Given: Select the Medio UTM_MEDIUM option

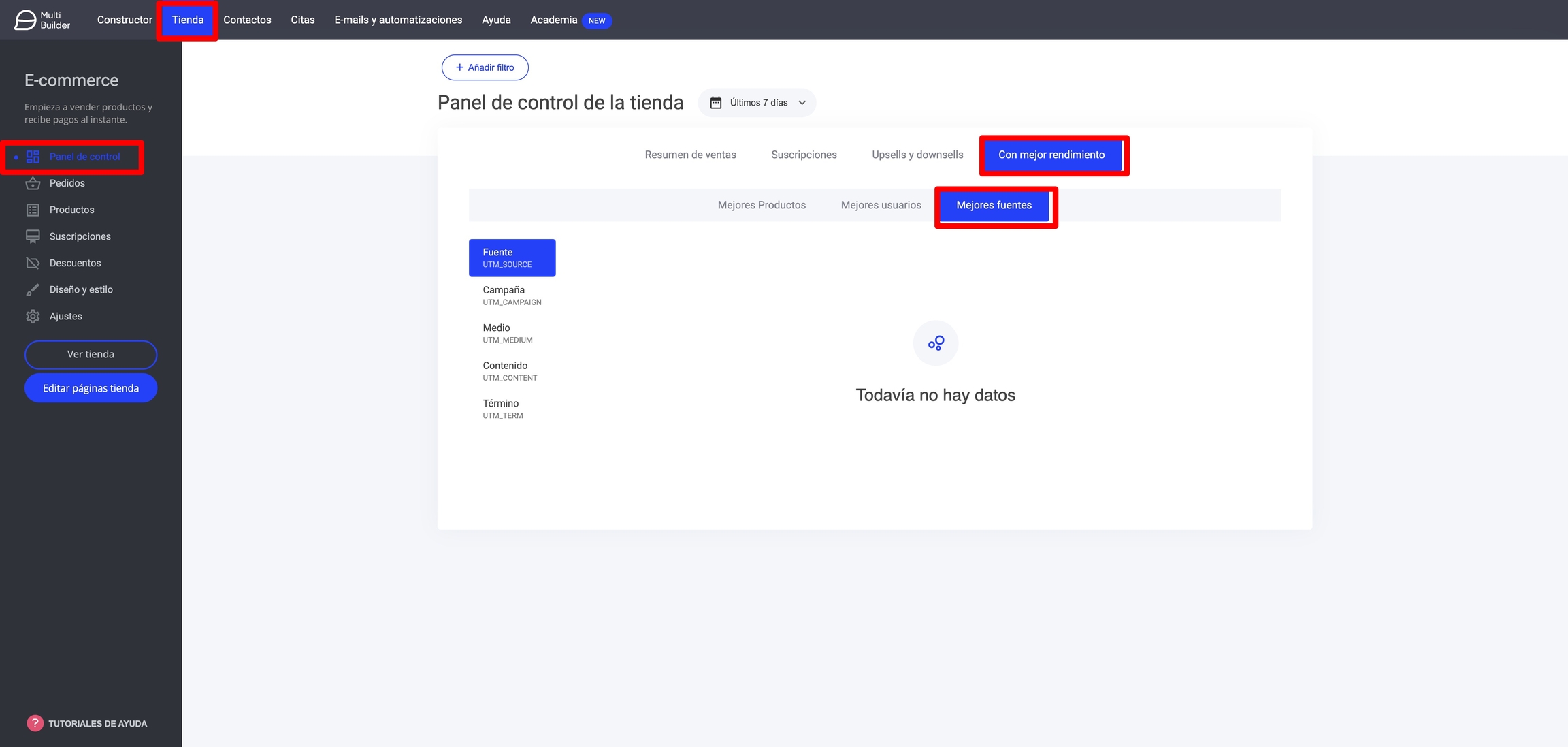Looking at the screenshot, I should 508,333.
